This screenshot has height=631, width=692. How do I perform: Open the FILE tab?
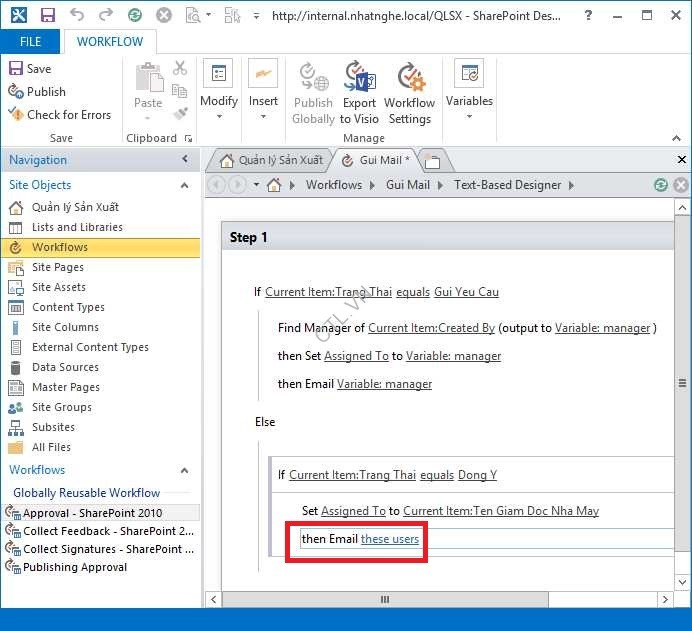30,42
